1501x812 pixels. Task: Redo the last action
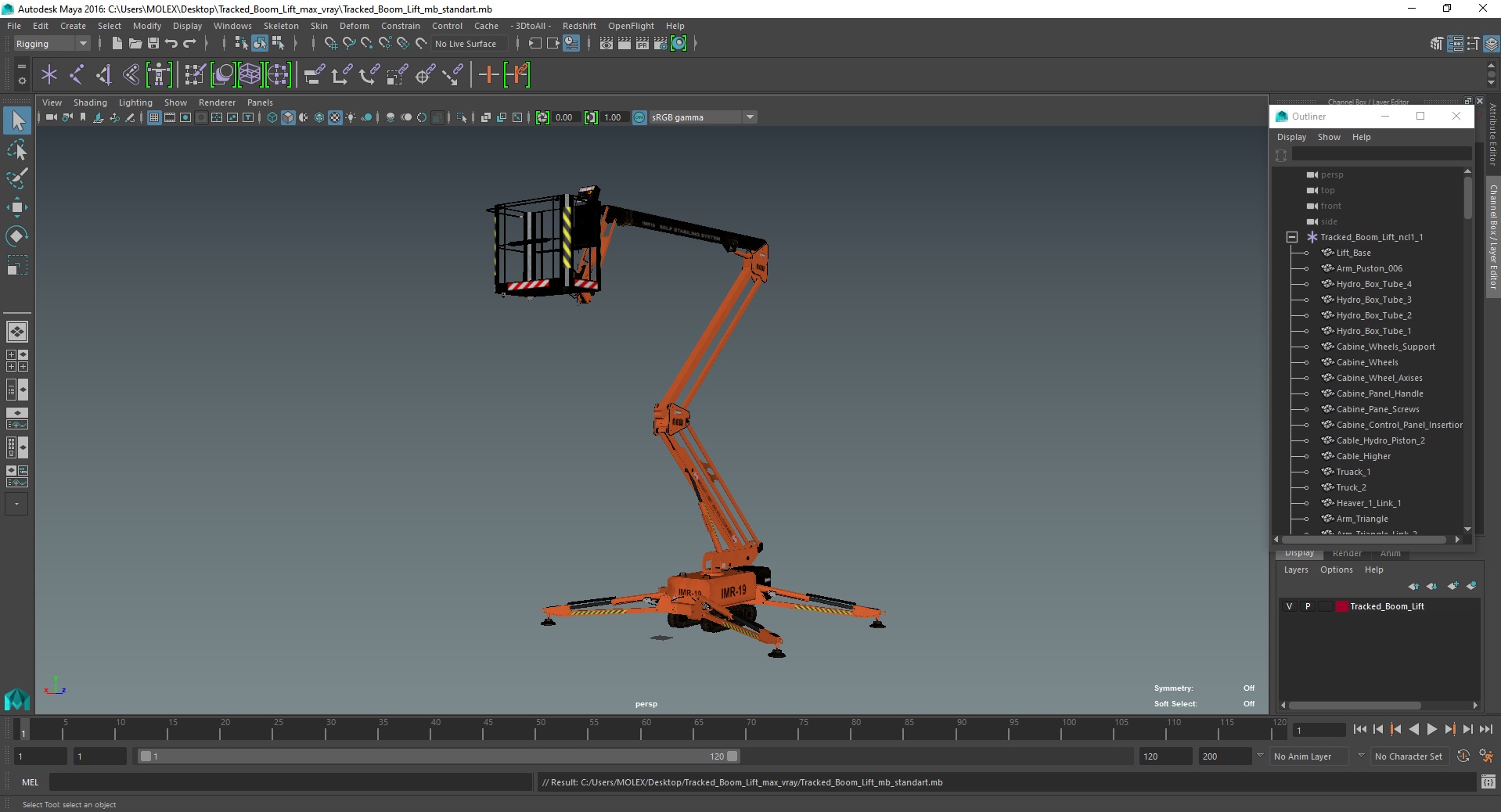189,44
